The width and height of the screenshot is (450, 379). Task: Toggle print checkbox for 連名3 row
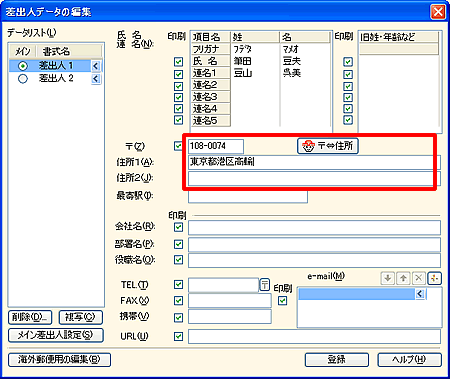pos(179,97)
